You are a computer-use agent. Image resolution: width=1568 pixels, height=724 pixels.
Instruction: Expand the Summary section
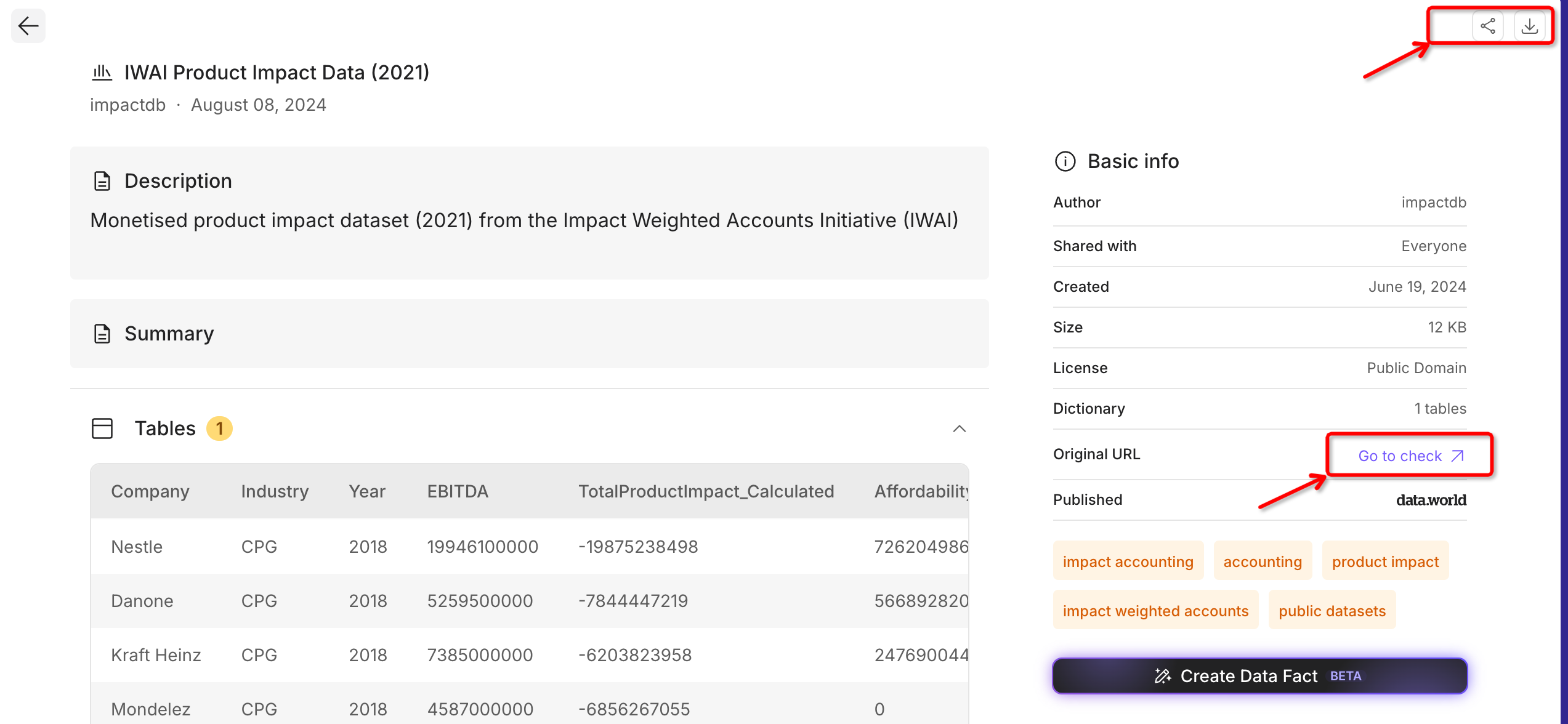pyautogui.click(x=169, y=334)
